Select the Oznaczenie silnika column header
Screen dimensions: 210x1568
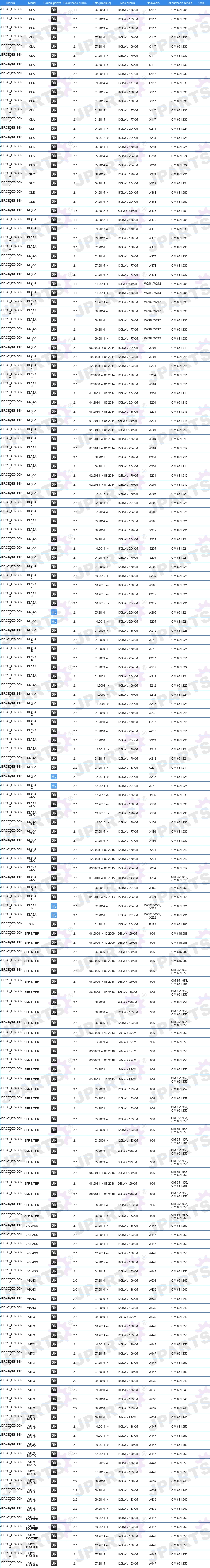pos(180,2)
